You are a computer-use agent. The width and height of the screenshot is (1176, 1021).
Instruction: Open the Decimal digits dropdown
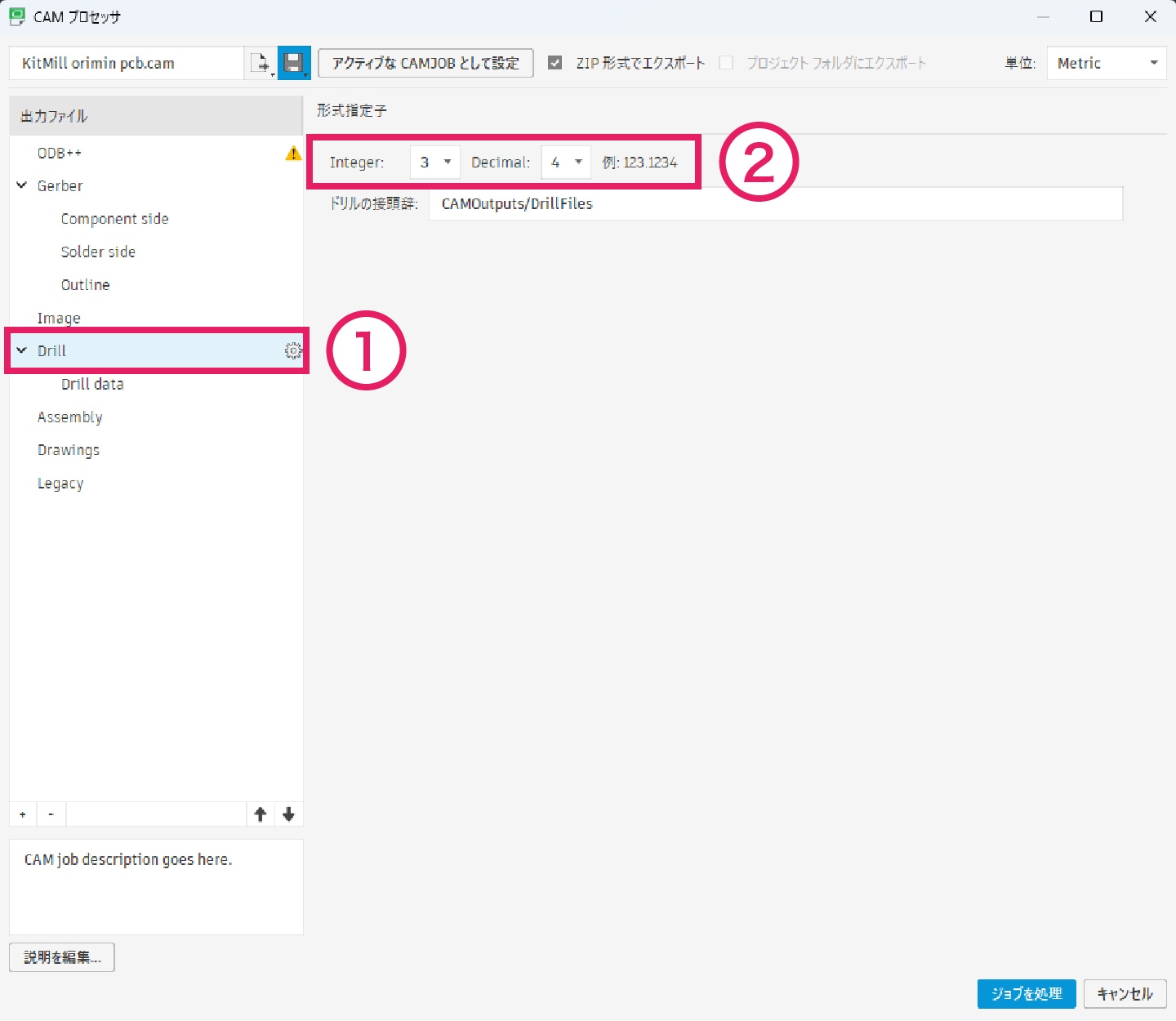click(x=566, y=163)
